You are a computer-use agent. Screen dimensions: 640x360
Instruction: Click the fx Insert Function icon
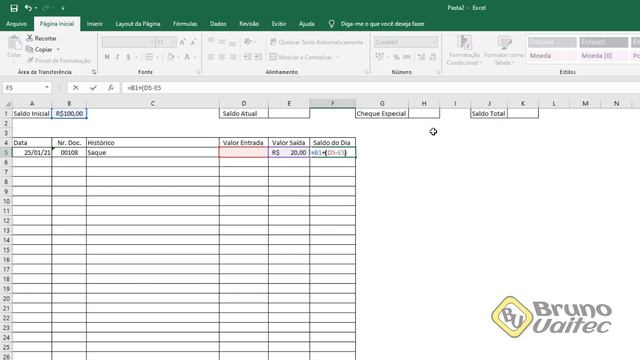[111, 88]
